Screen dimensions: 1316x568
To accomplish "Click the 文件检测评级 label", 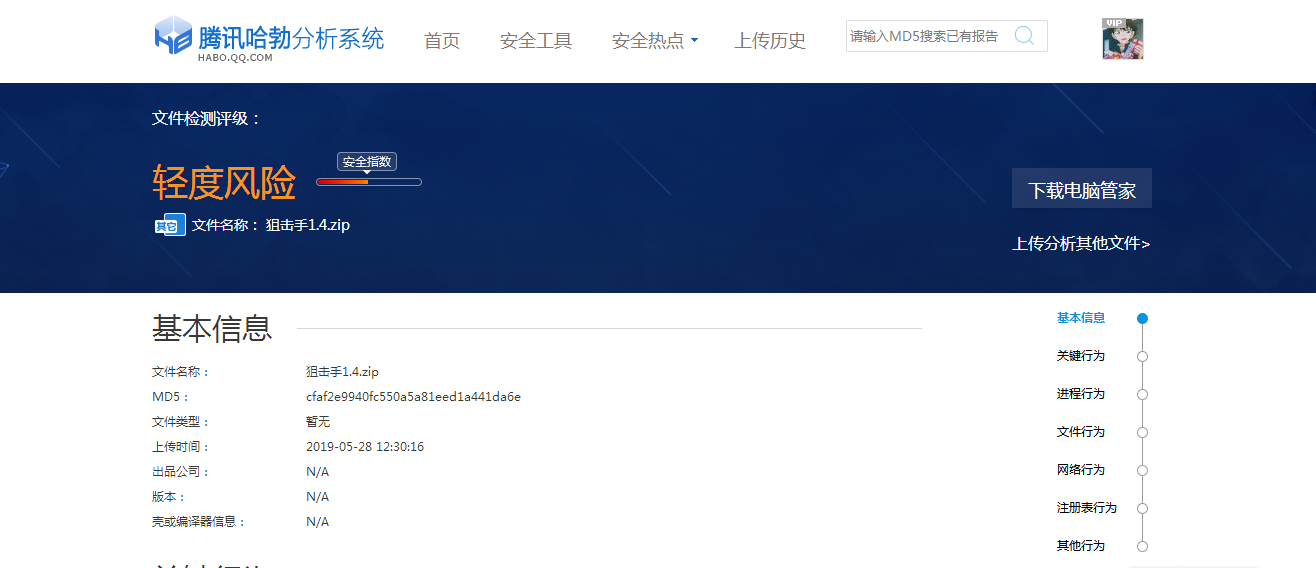I will [x=206, y=118].
